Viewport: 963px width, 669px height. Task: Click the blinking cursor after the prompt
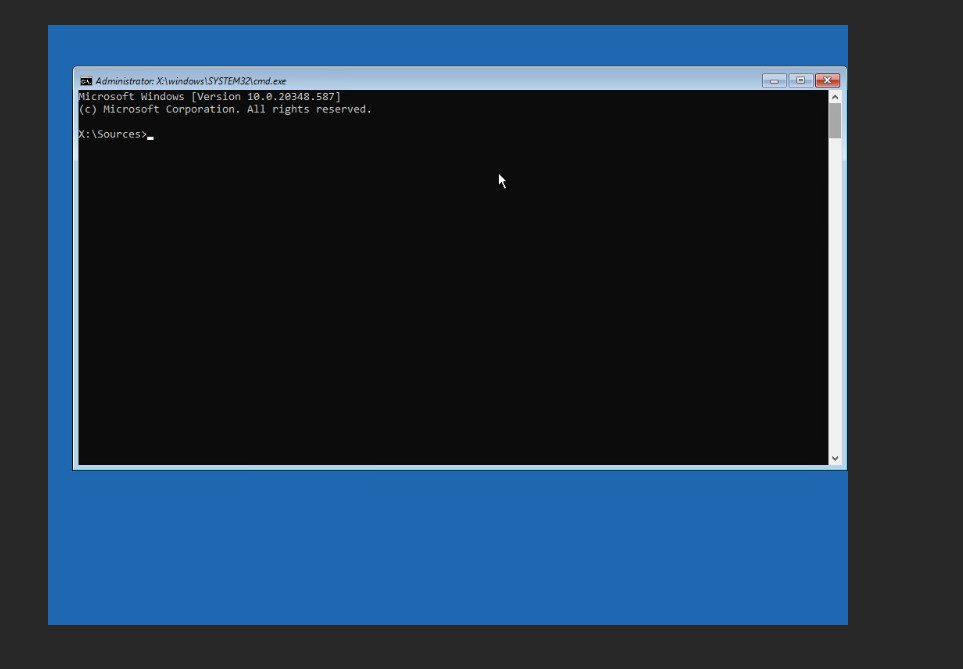150,137
